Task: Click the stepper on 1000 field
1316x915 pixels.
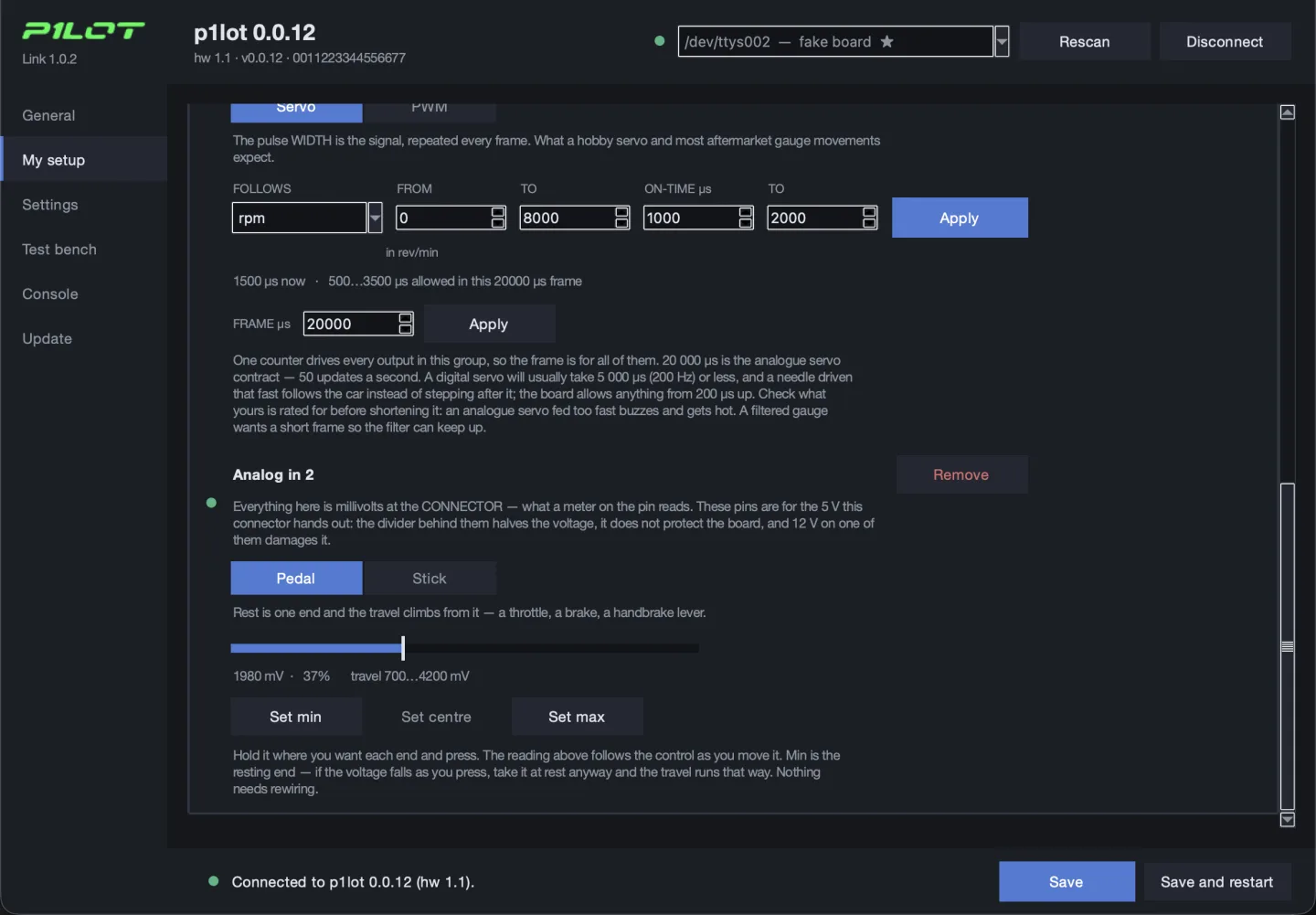Action: [x=746, y=218]
